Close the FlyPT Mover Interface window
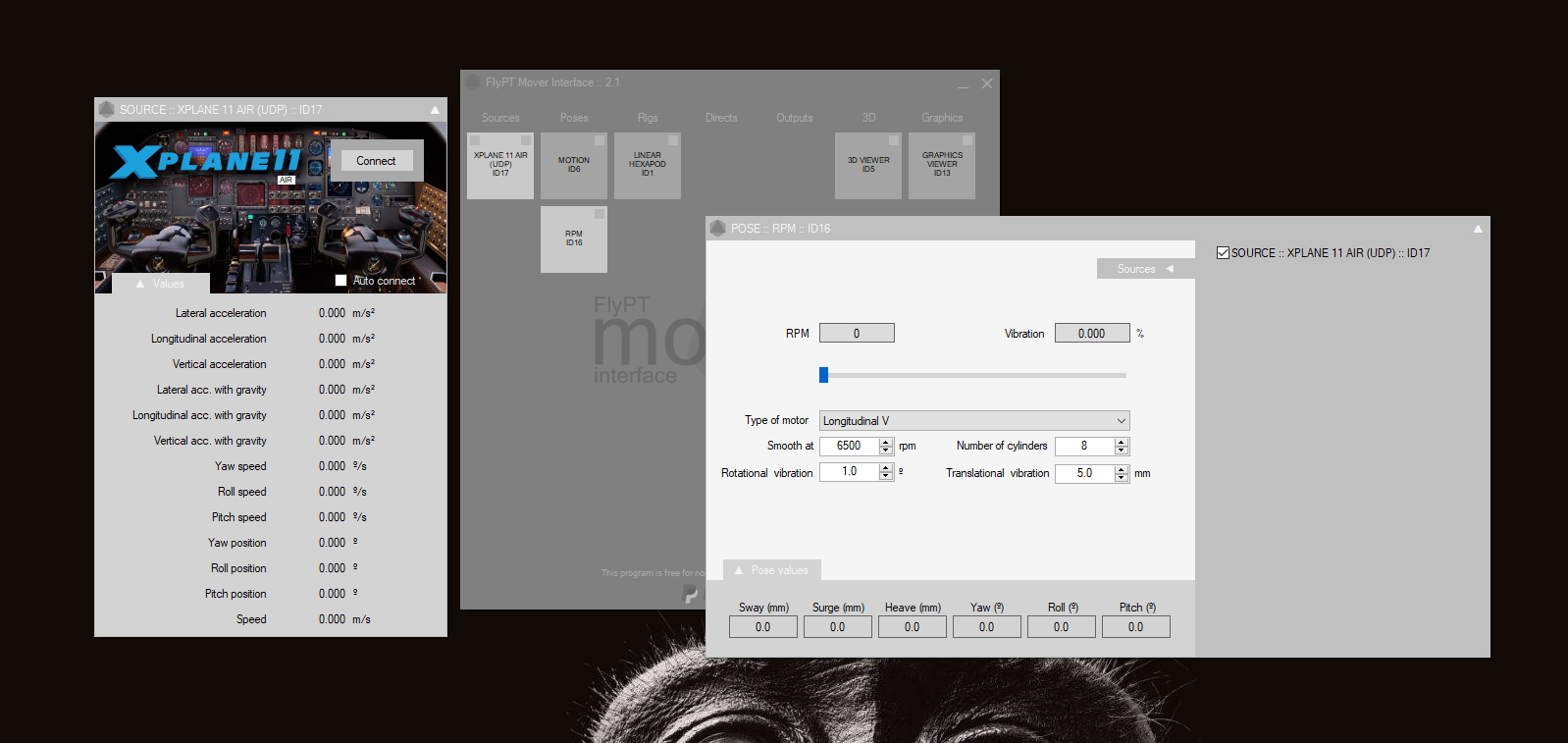The image size is (1568, 743). click(987, 83)
